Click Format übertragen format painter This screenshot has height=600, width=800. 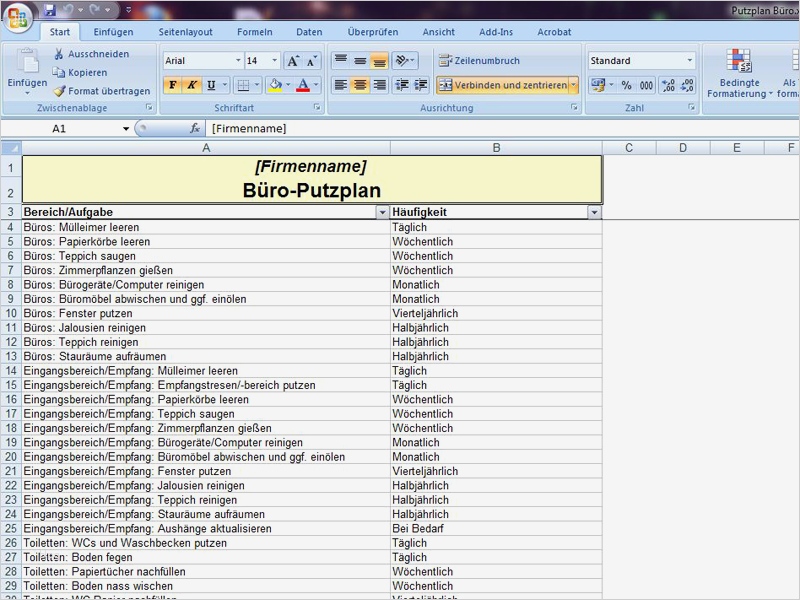click(92, 92)
